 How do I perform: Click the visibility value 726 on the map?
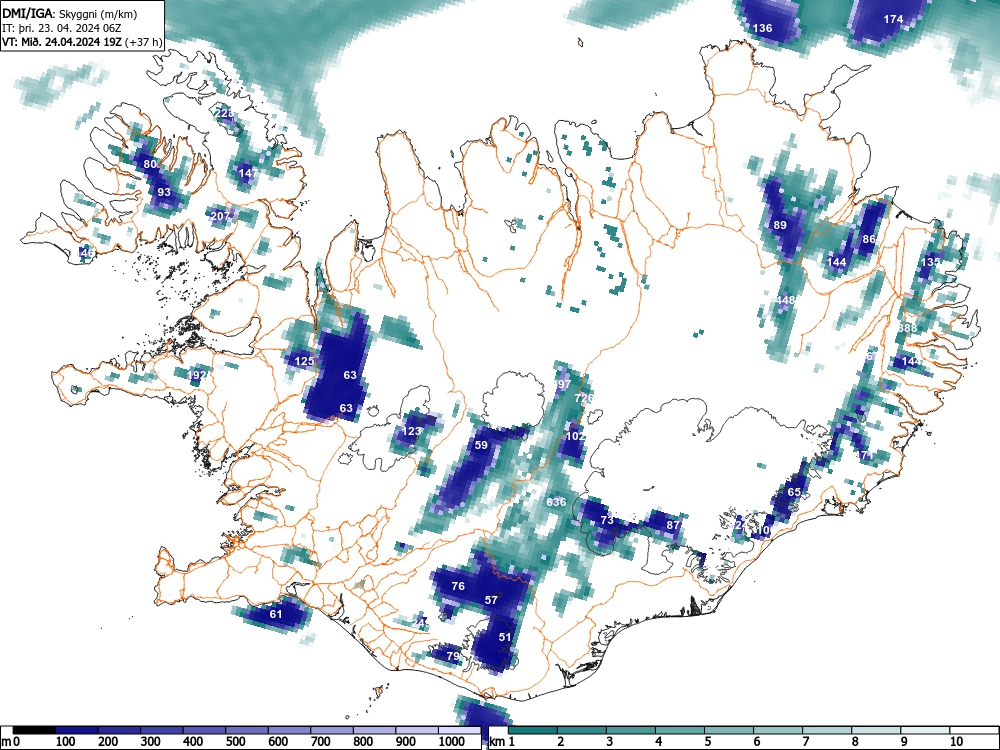[x=584, y=398]
